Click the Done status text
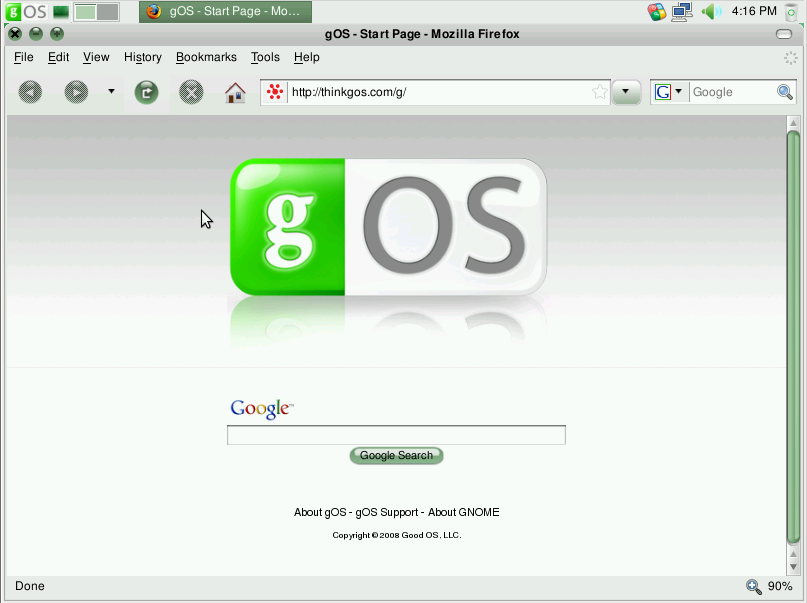The width and height of the screenshot is (807, 603). click(30, 586)
